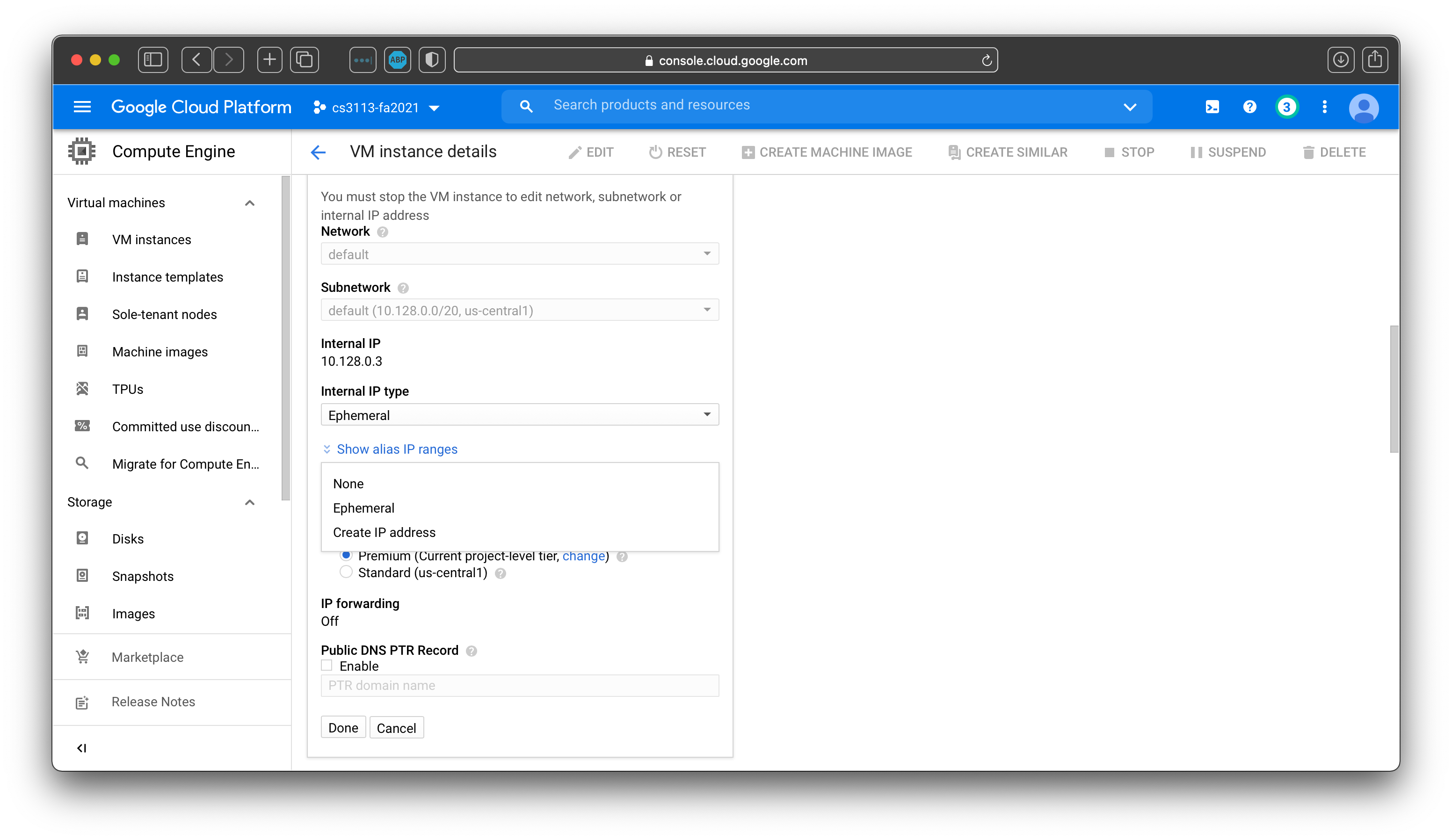The height and width of the screenshot is (840, 1452).
Task: Click the search magnifier icon
Action: 525,106
